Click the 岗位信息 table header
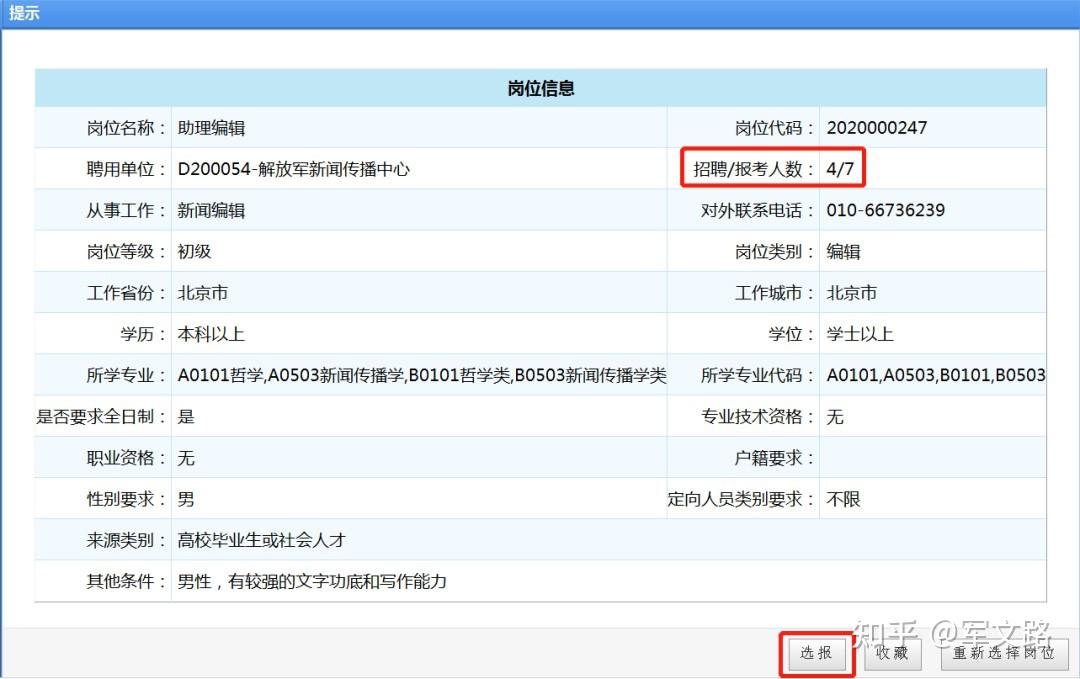The width and height of the screenshot is (1080, 679). pyautogui.click(x=540, y=88)
